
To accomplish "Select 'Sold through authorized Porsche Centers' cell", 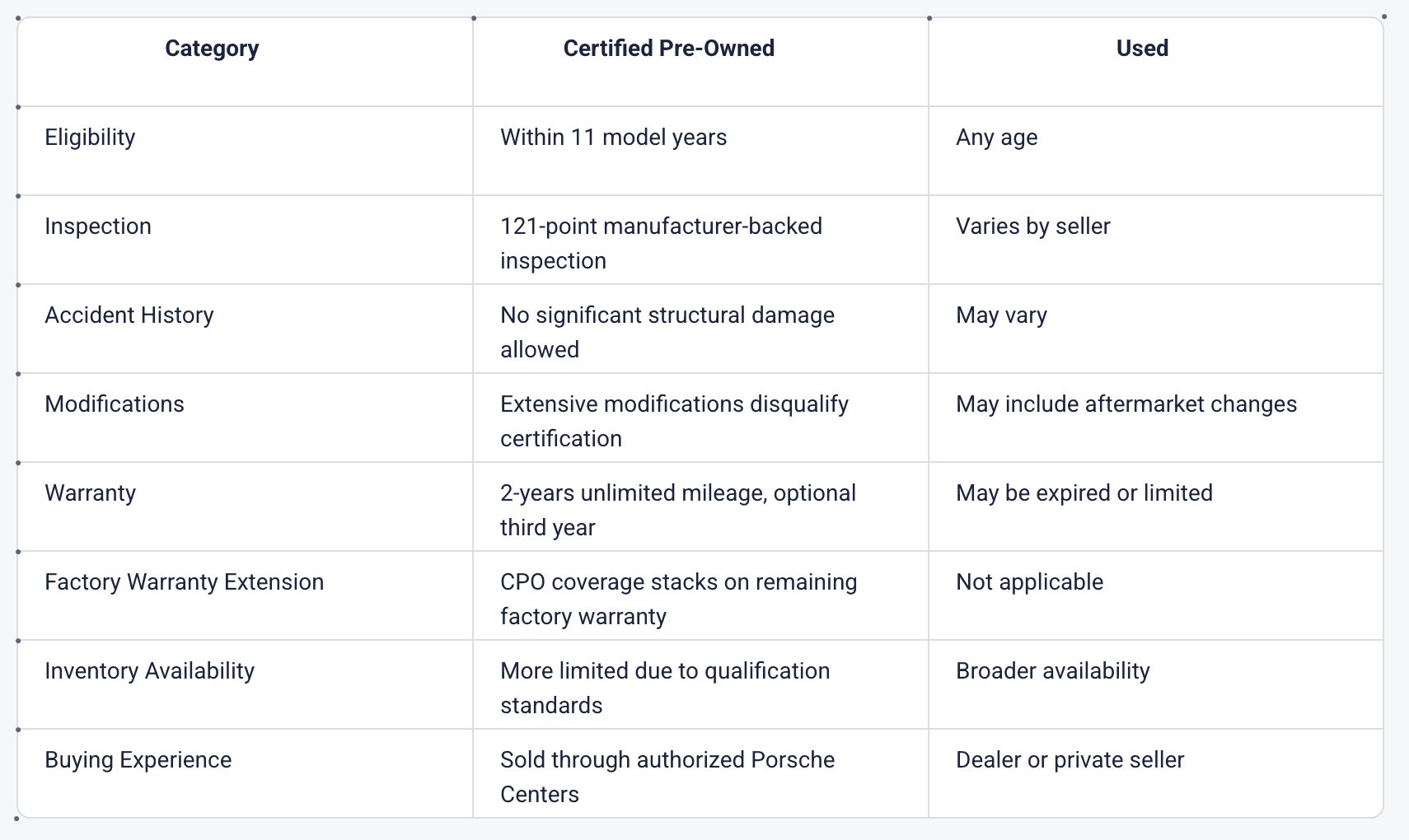I will (x=667, y=777).
